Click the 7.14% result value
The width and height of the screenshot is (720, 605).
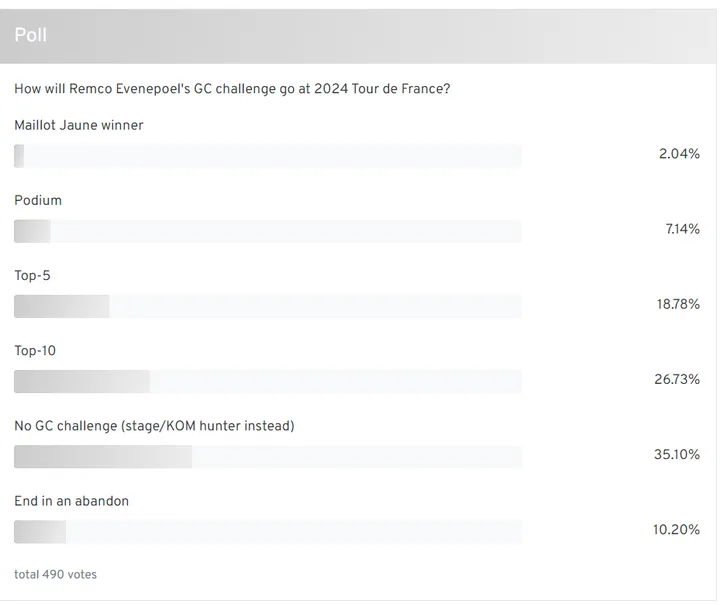click(x=682, y=229)
